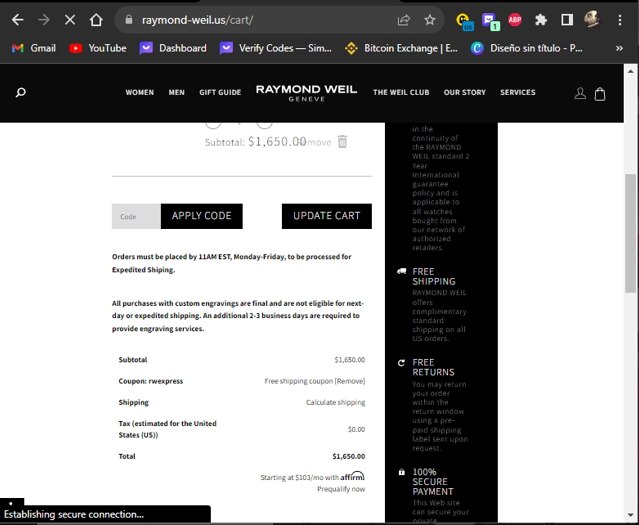Click the browser forward arrow

tap(44, 20)
